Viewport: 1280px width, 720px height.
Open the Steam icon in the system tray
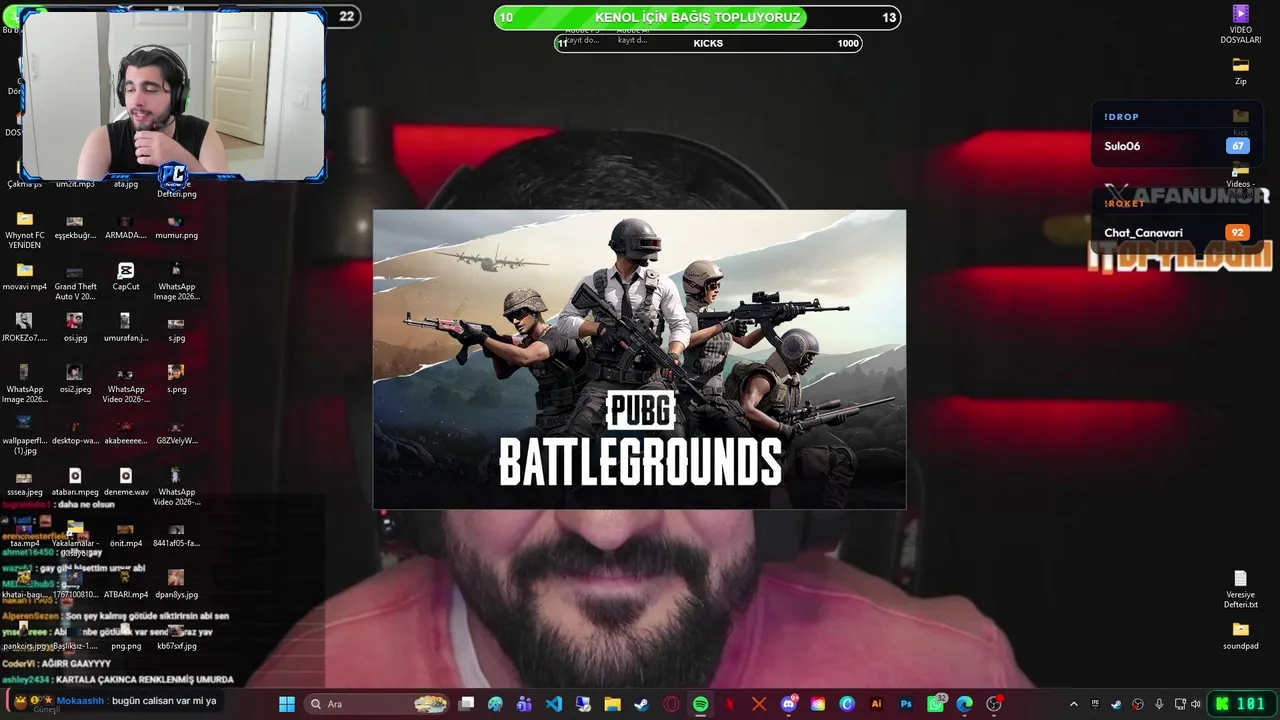1116,704
